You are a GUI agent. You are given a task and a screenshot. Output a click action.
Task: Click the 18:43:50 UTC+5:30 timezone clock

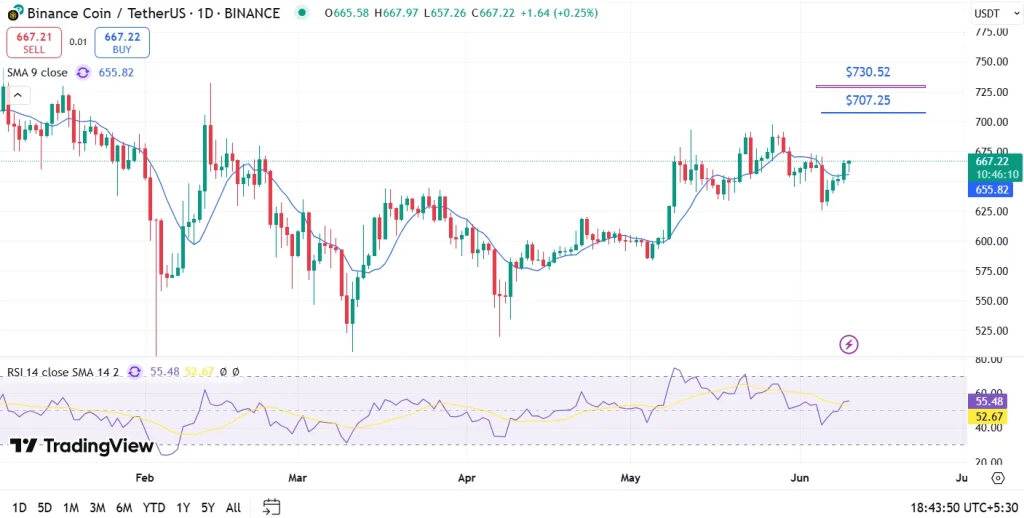(965, 508)
